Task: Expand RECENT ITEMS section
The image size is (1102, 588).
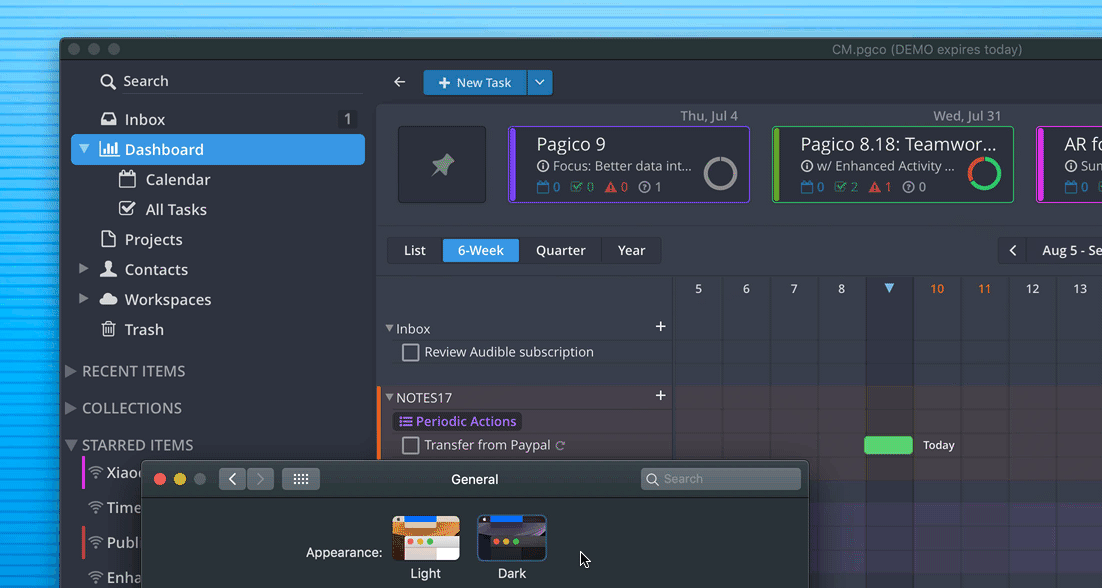Action: [x=70, y=371]
